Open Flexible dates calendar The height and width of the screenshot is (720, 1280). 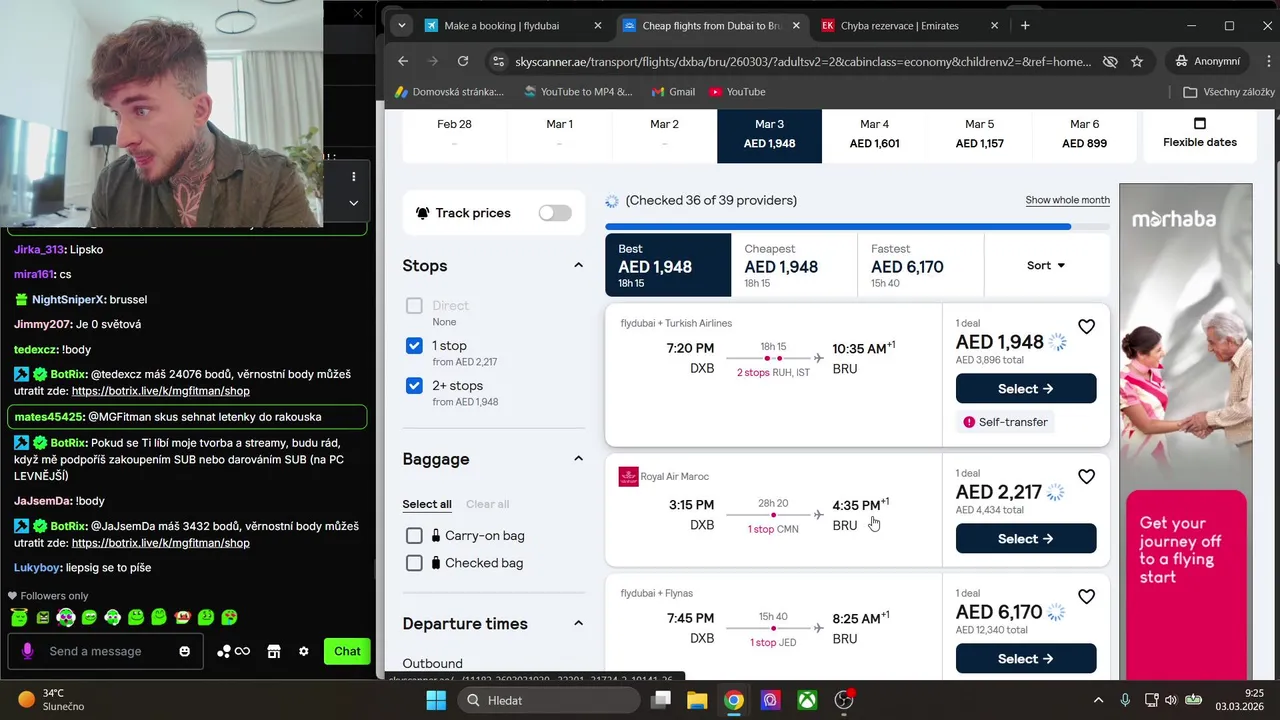point(1200,134)
